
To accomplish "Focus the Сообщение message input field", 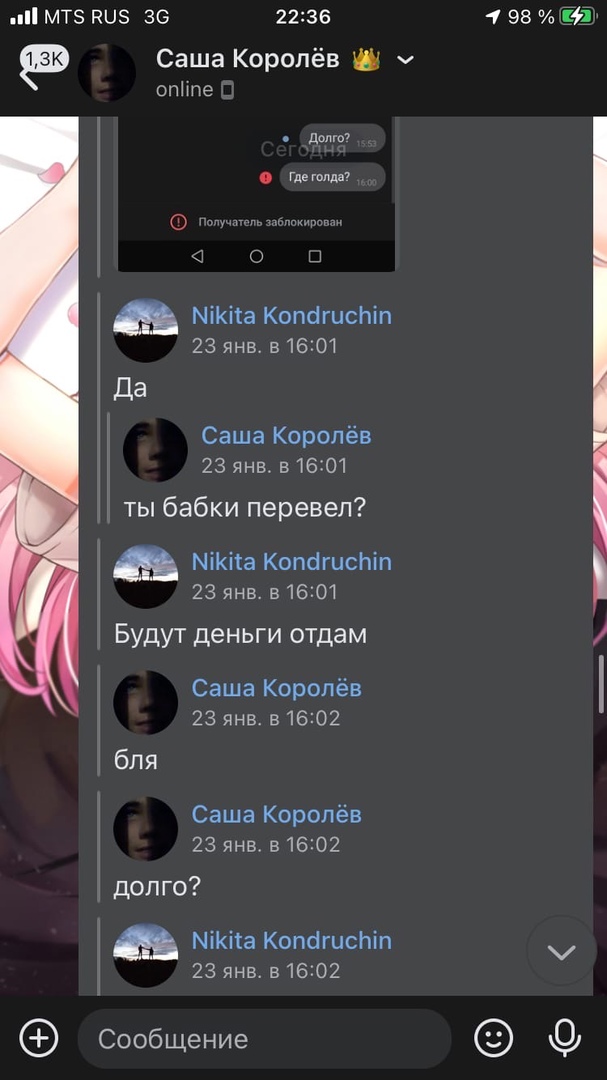I will click(x=265, y=1038).
